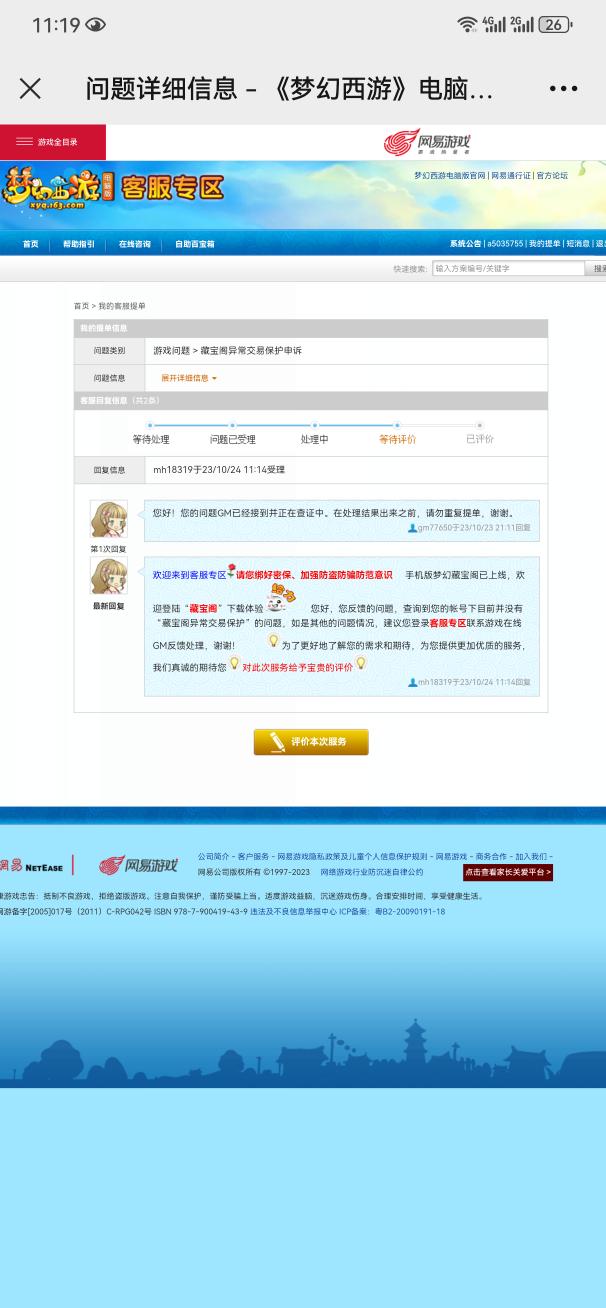Tap the eye icon beside the clock

96,26
